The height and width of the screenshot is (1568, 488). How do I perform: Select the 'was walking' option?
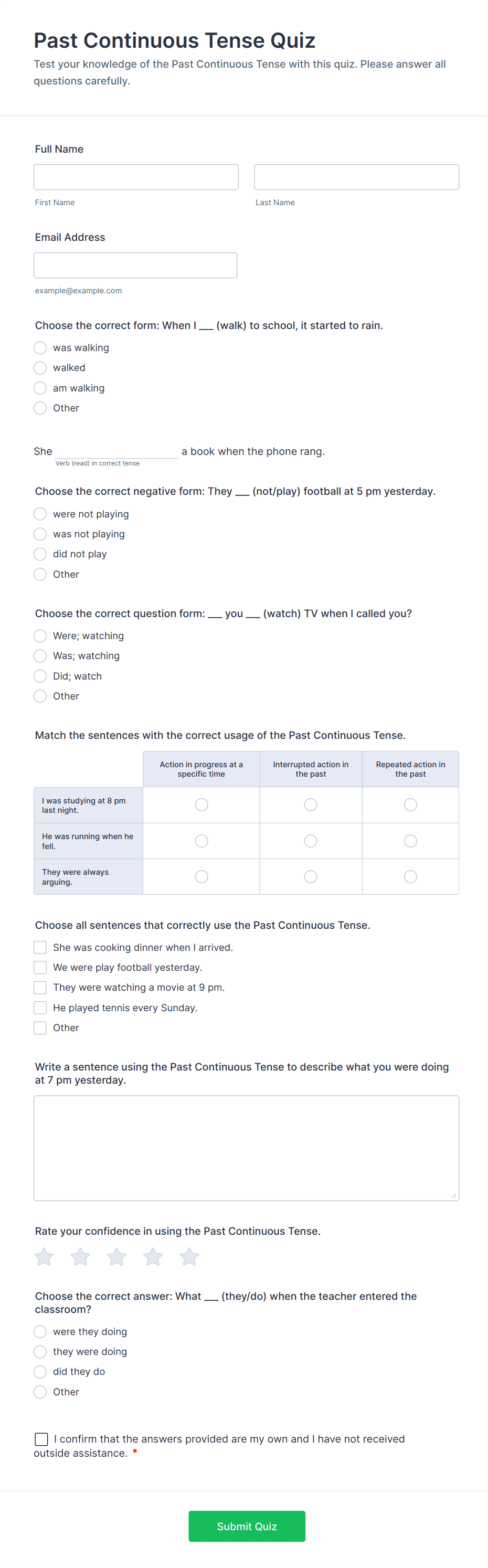(40, 347)
